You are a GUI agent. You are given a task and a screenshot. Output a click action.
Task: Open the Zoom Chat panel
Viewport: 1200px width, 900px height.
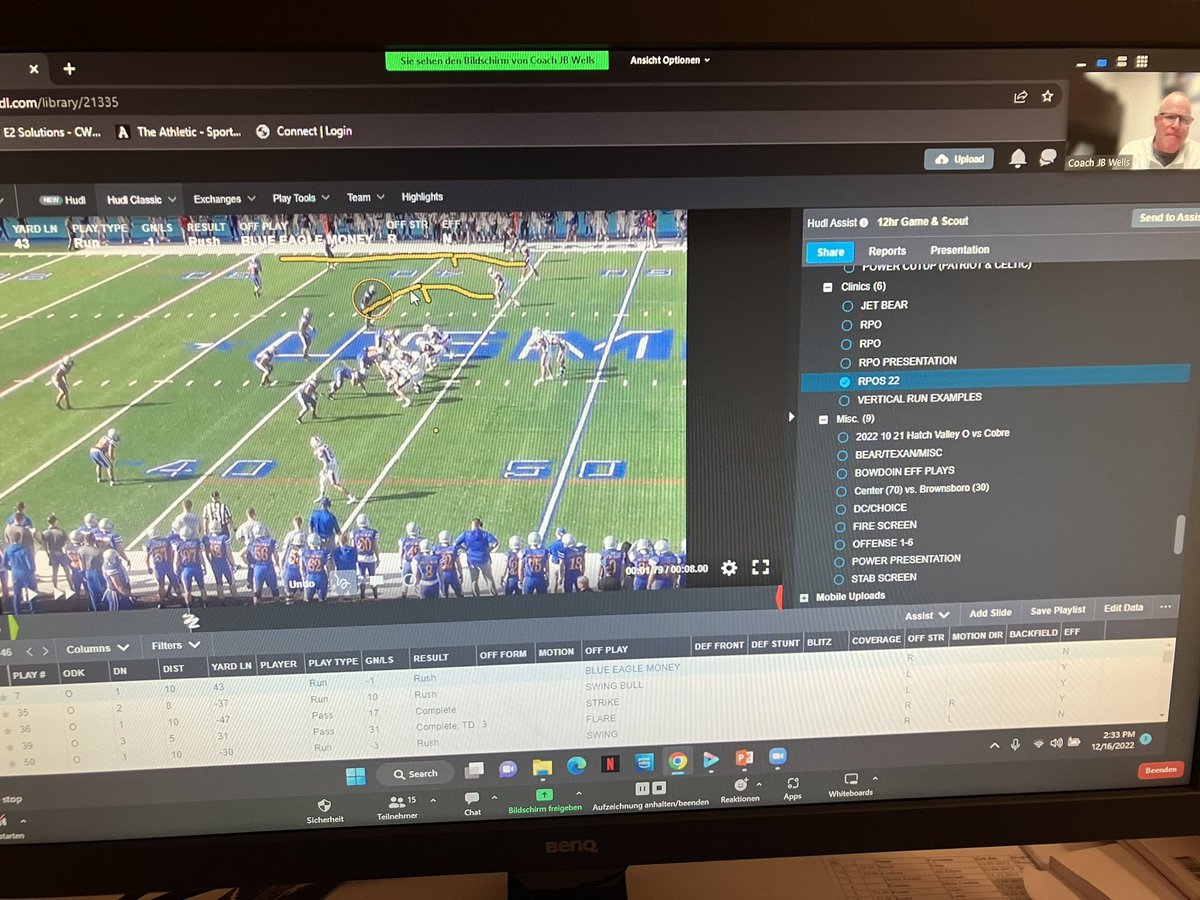pyautogui.click(x=472, y=804)
